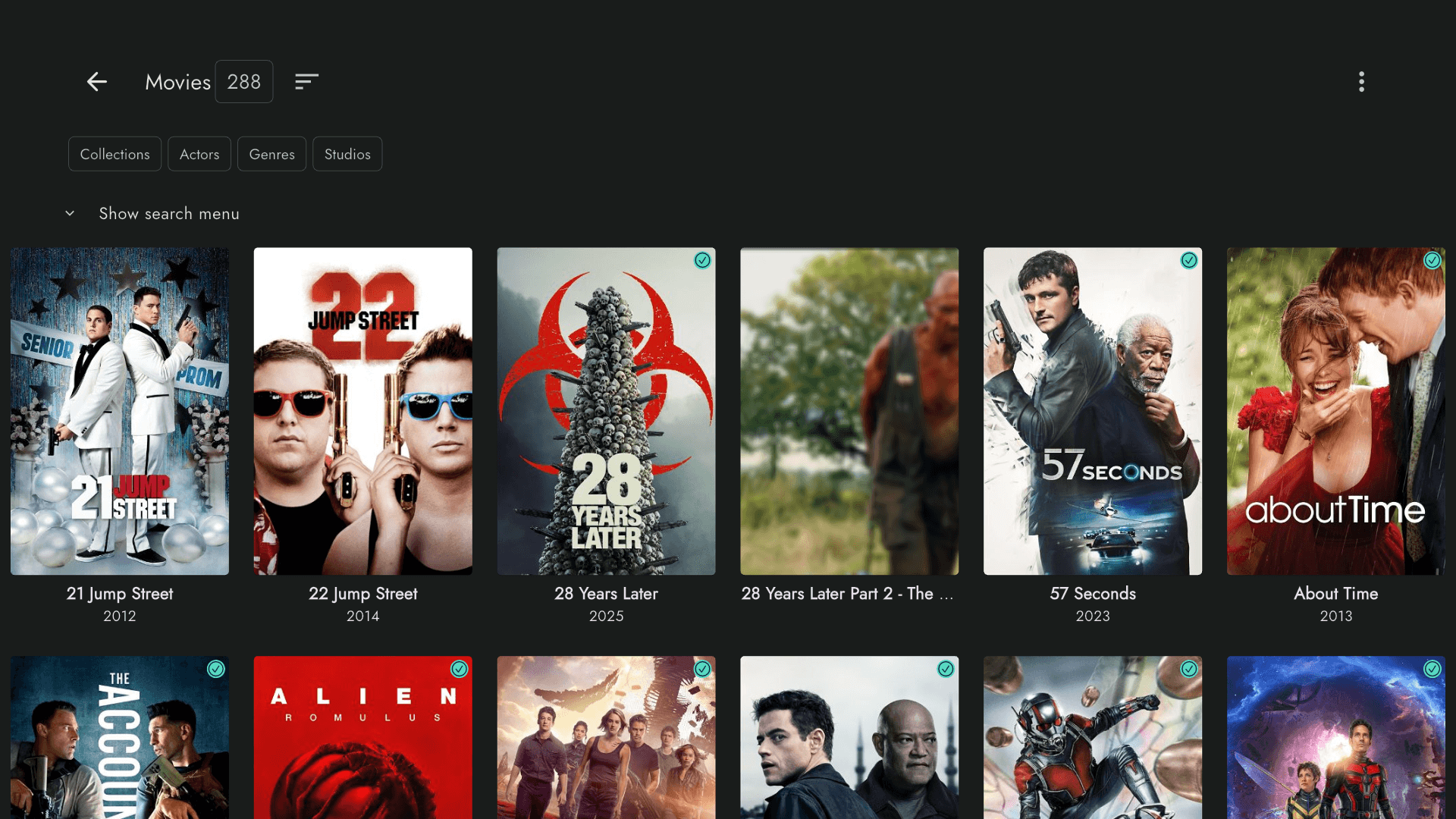Open the 22 Jump Street poster
1456x819 pixels.
[x=363, y=411]
